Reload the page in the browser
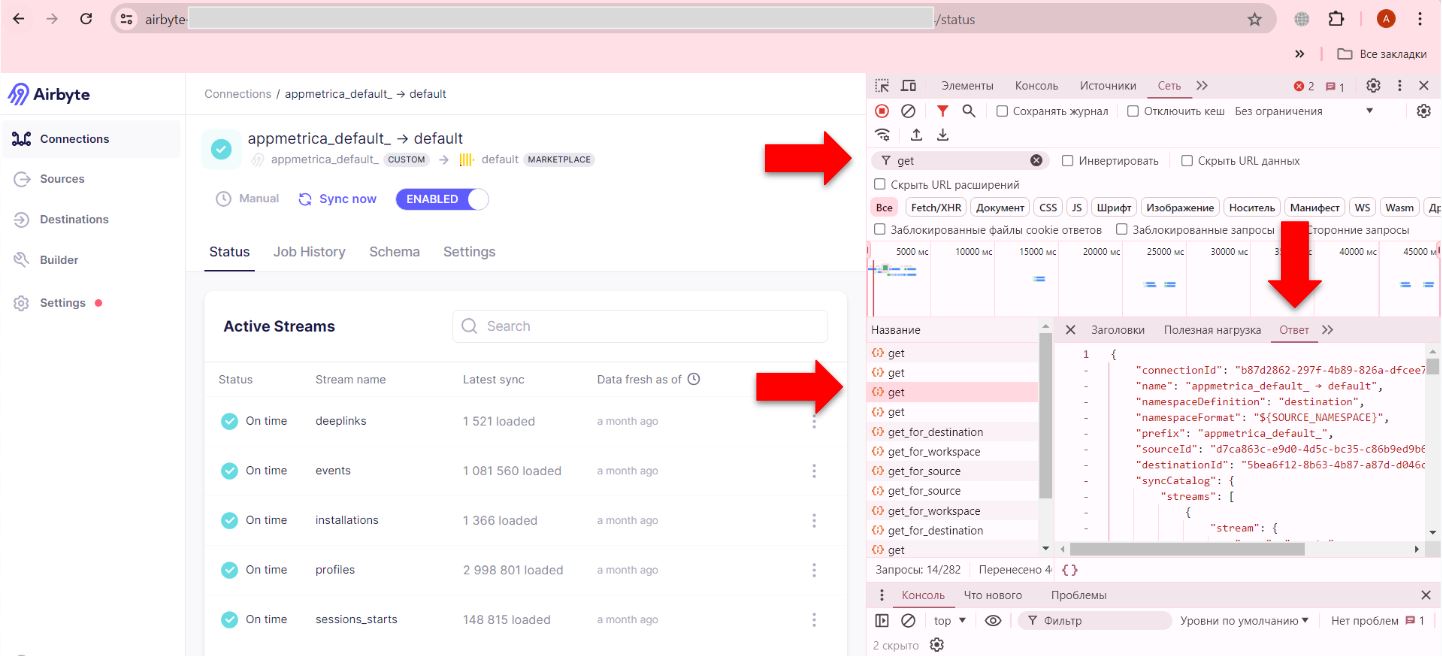1442x656 pixels. 86,19
